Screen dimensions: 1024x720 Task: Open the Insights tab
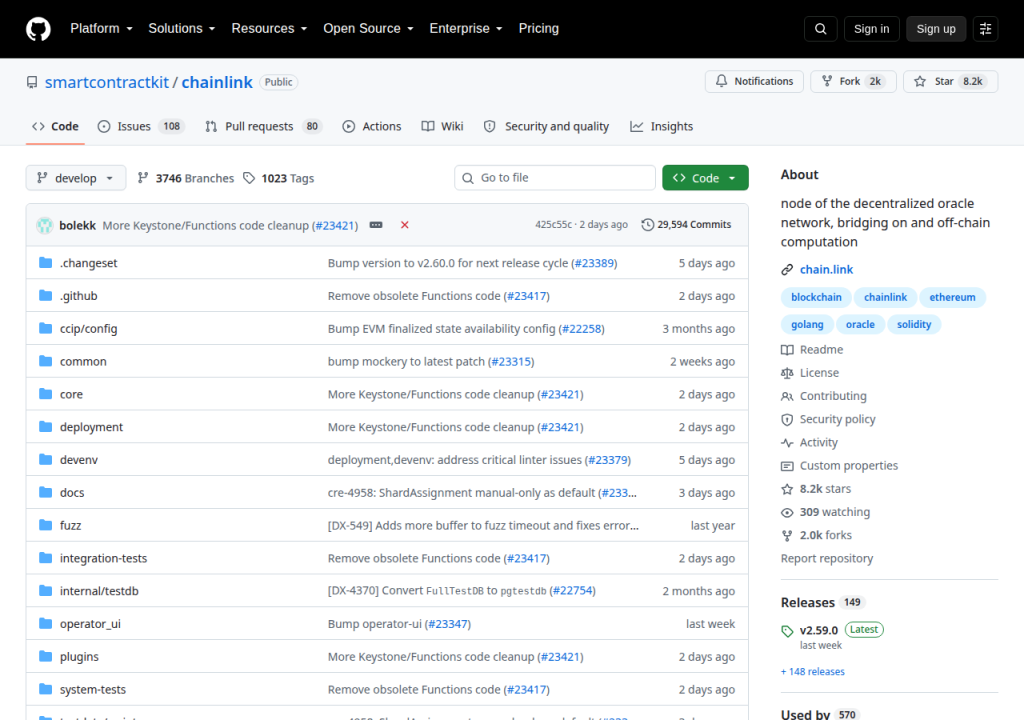coord(661,126)
